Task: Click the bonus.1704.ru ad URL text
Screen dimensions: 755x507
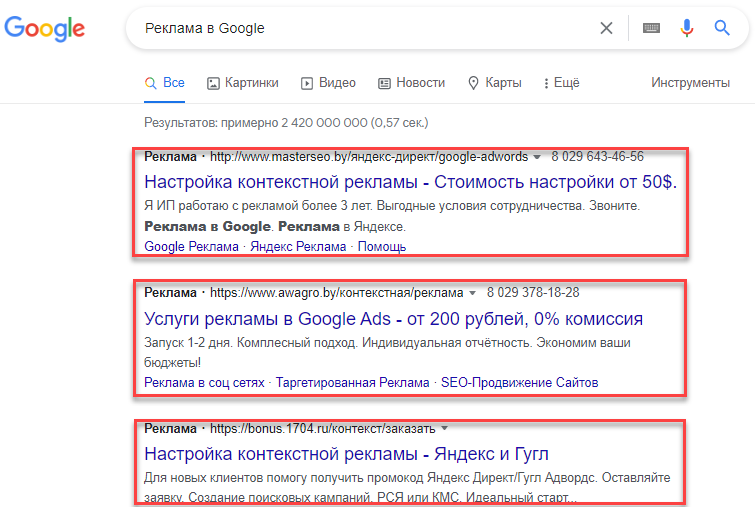Action: pos(323,429)
